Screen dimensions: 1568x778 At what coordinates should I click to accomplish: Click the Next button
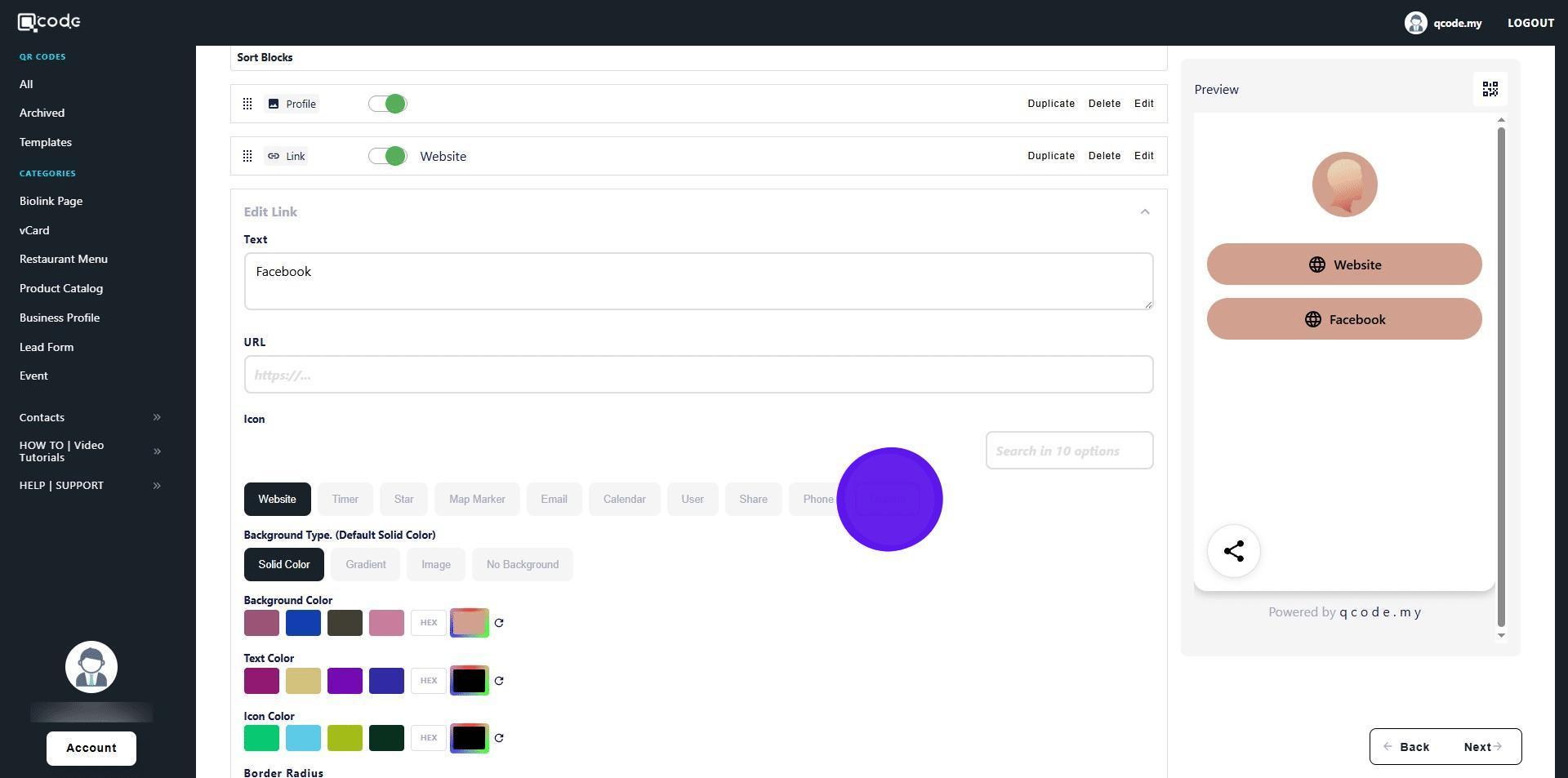click(1481, 747)
